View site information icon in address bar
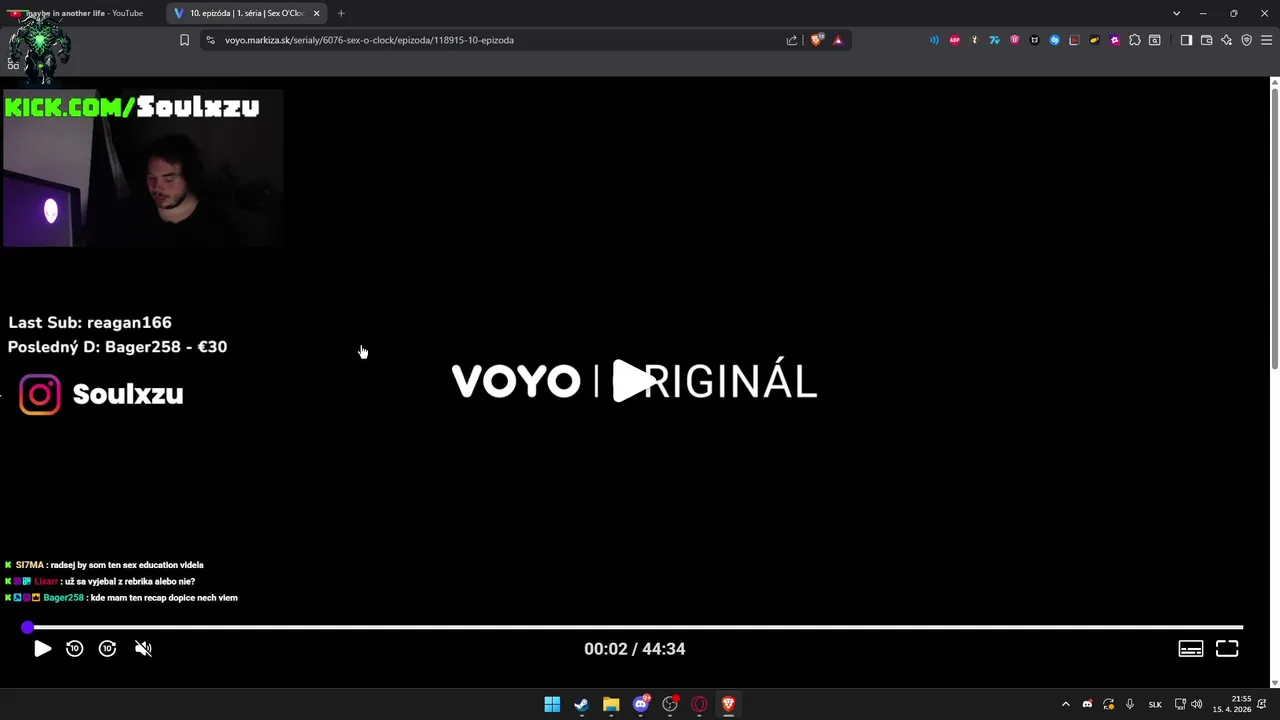This screenshot has height=720, width=1280. click(210, 40)
